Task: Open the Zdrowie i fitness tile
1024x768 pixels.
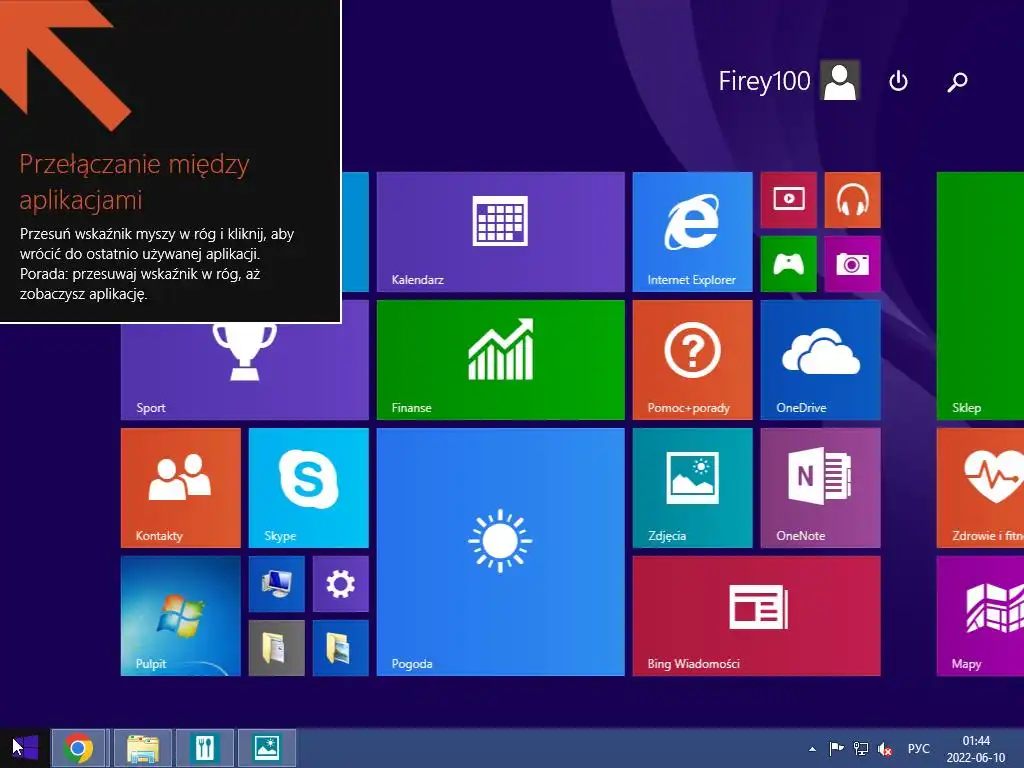Action: pyautogui.click(x=980, y=488)
